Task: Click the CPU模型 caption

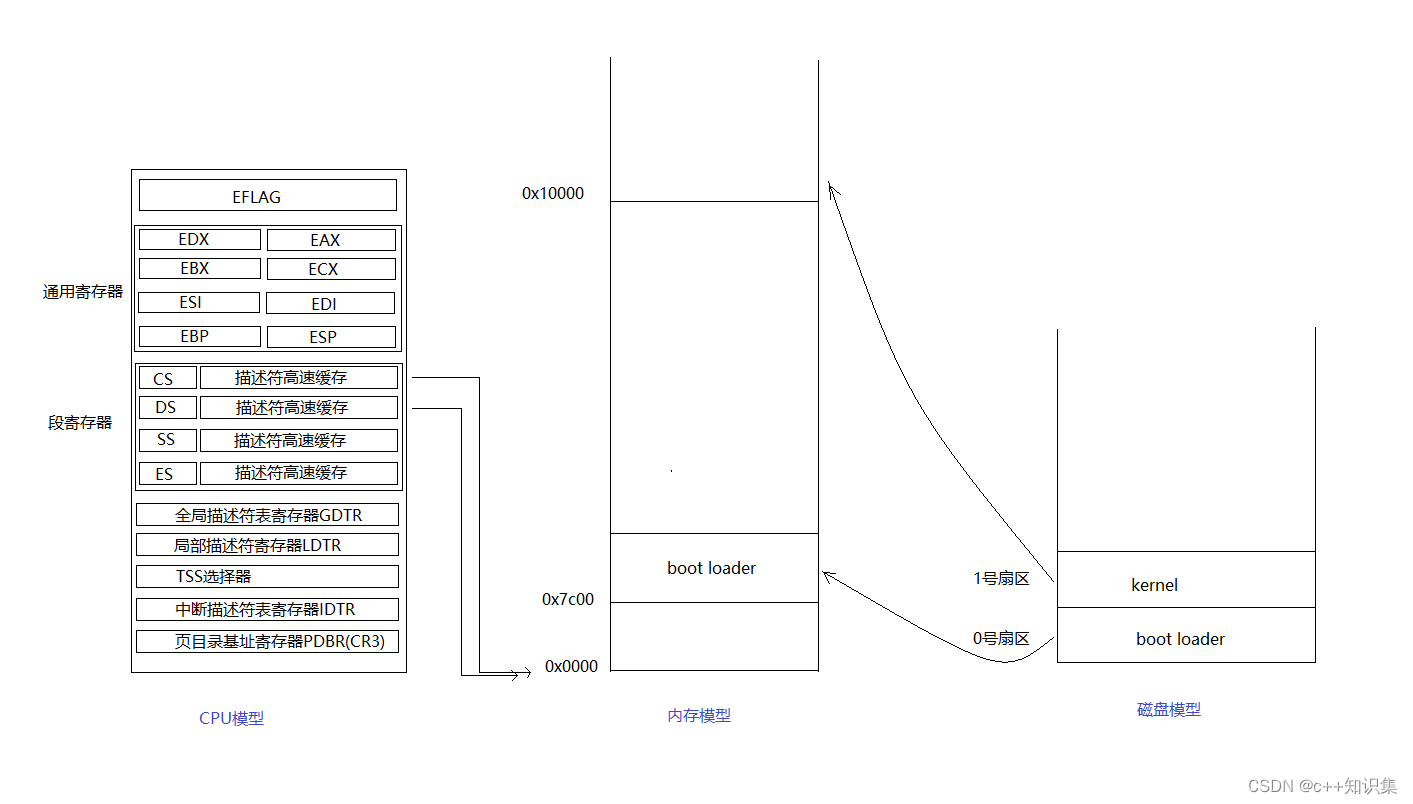Action: 232,718
